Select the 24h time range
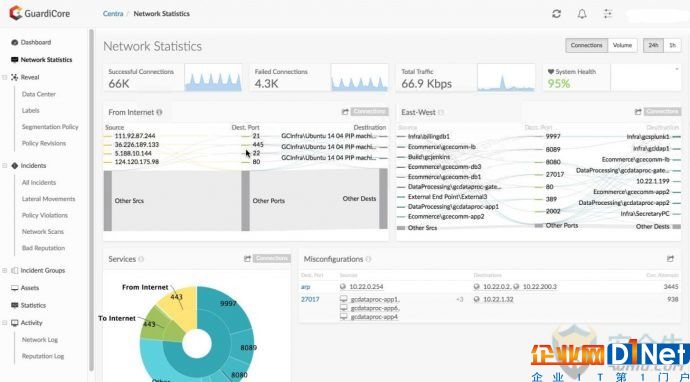The width and height of the screenshot is (690, 382). [653, 45]
